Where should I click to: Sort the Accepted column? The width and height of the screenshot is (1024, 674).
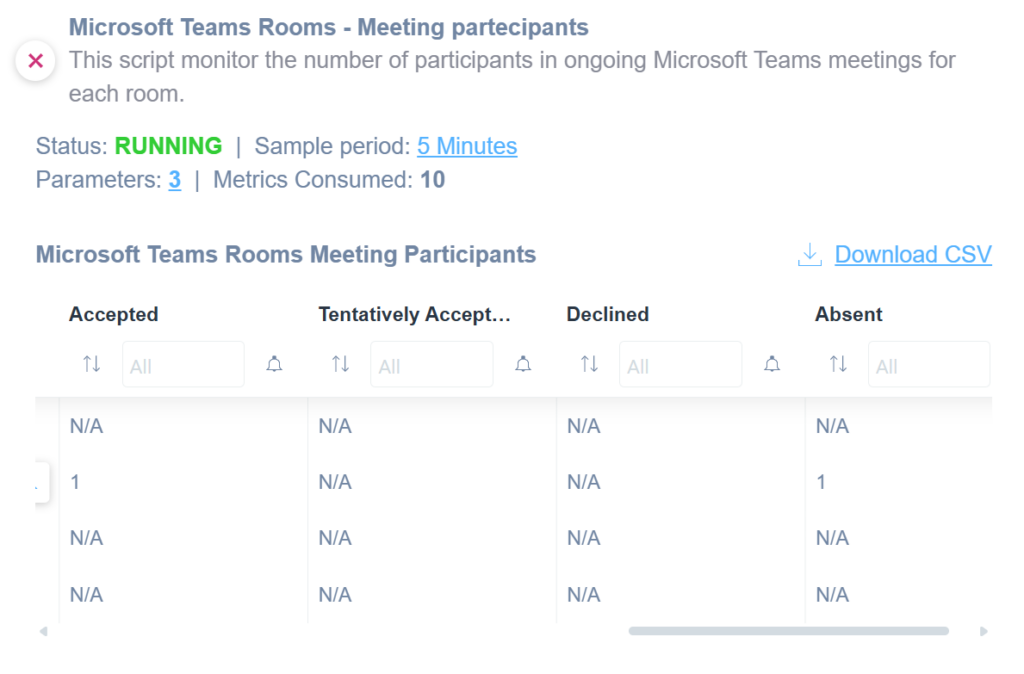tap(92, 365)
